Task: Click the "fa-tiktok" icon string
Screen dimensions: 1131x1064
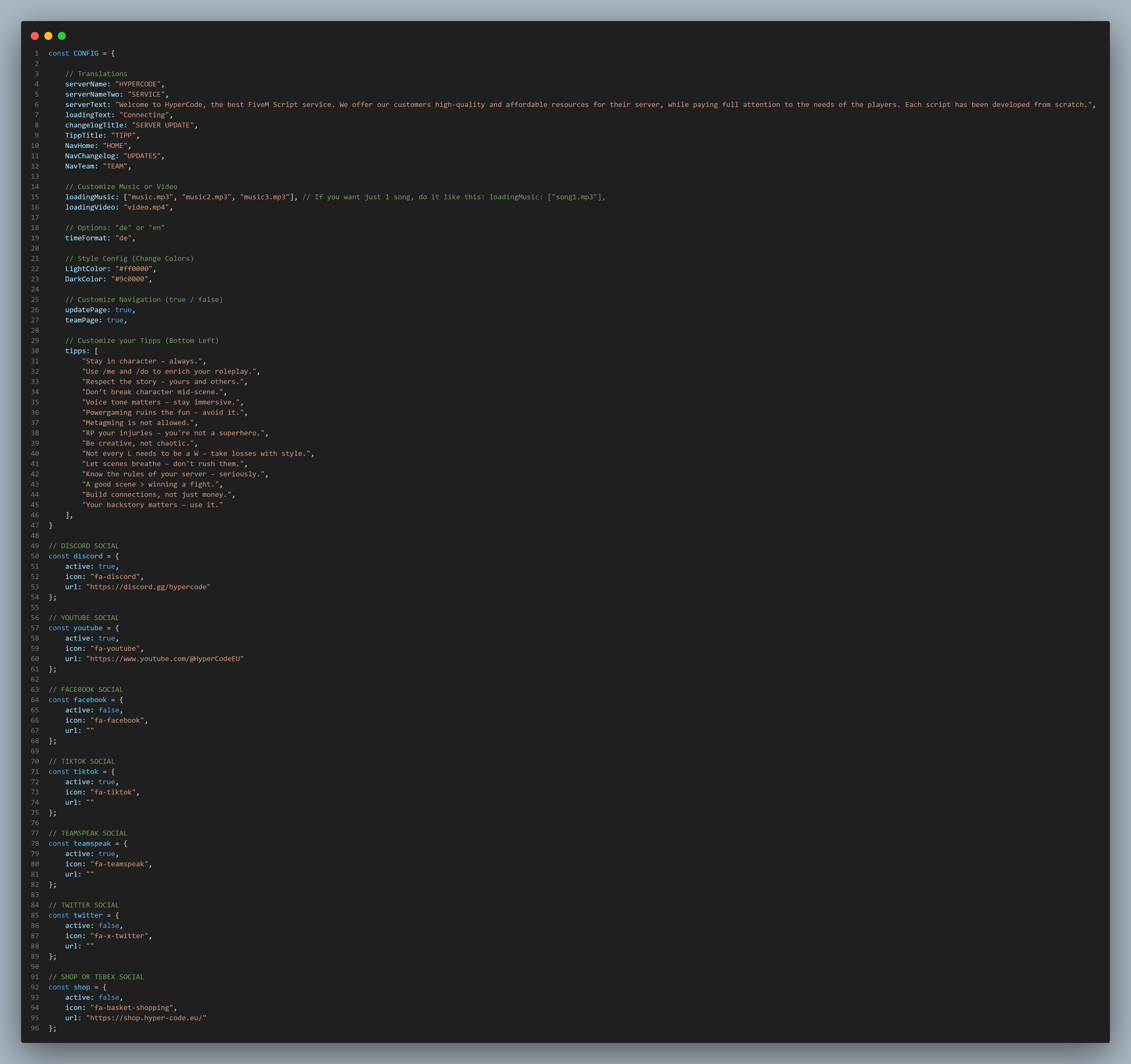Action: [113, 792]
